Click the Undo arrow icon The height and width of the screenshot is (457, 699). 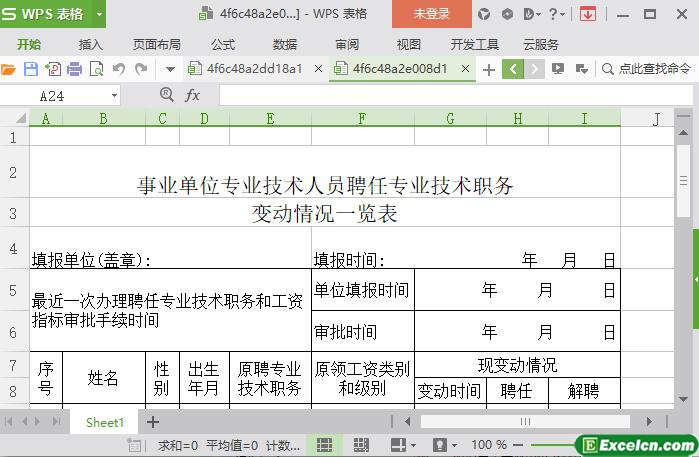[119, 69]
